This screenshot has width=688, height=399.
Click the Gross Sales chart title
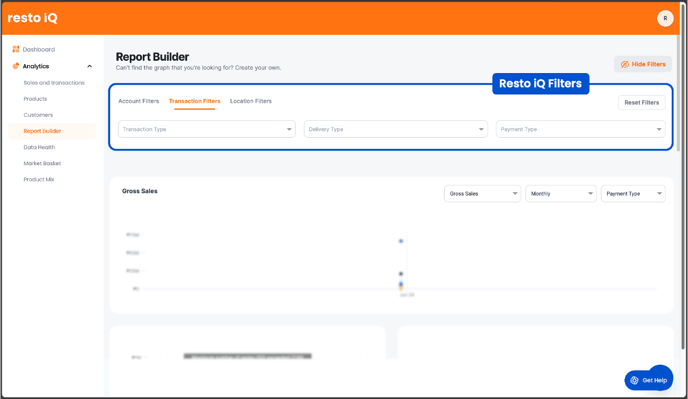(140, 191)
